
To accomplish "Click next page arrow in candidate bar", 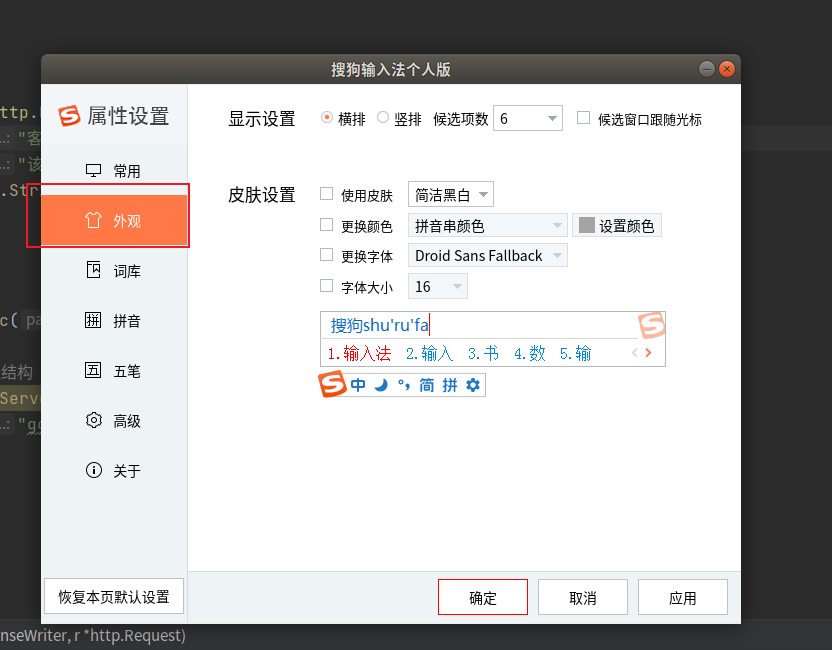I will 648,353.
